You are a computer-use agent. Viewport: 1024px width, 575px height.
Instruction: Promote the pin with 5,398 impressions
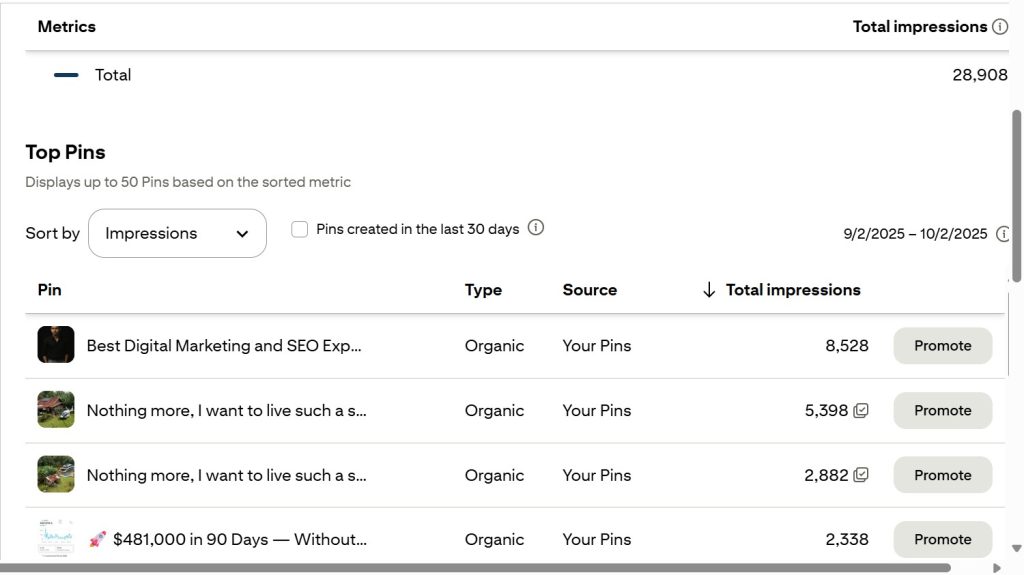[942, 410]
